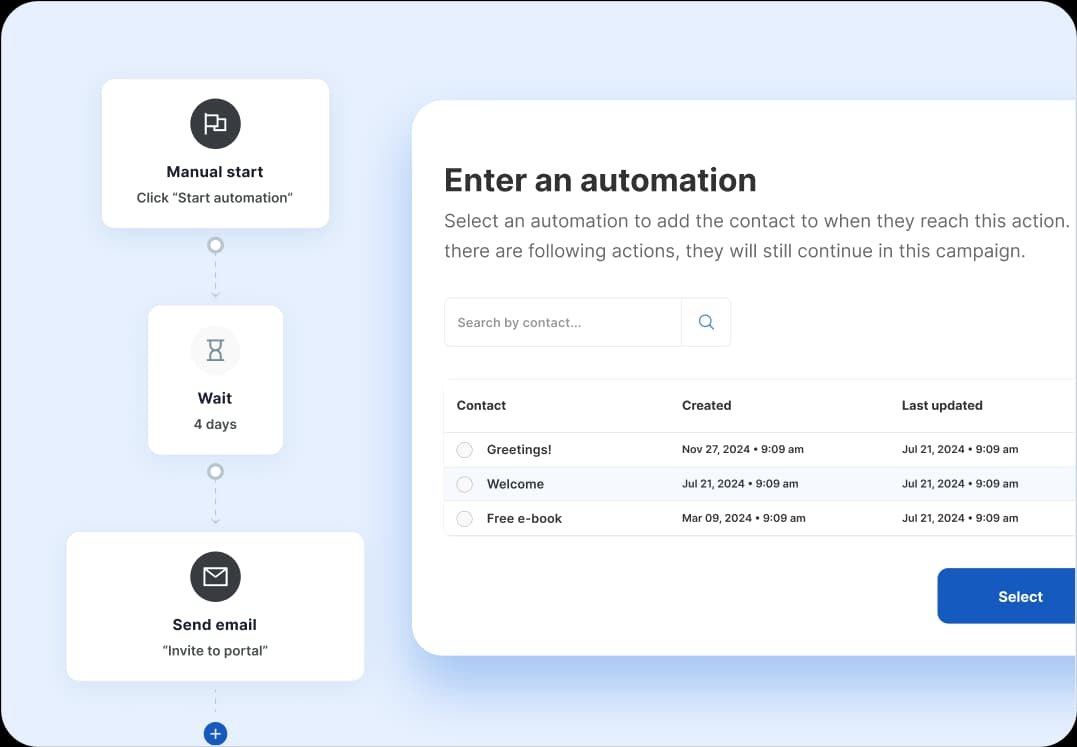Click the flag icon on Manual start
This screenshot has height=747, width=1077.
click(x=215, y=124)
